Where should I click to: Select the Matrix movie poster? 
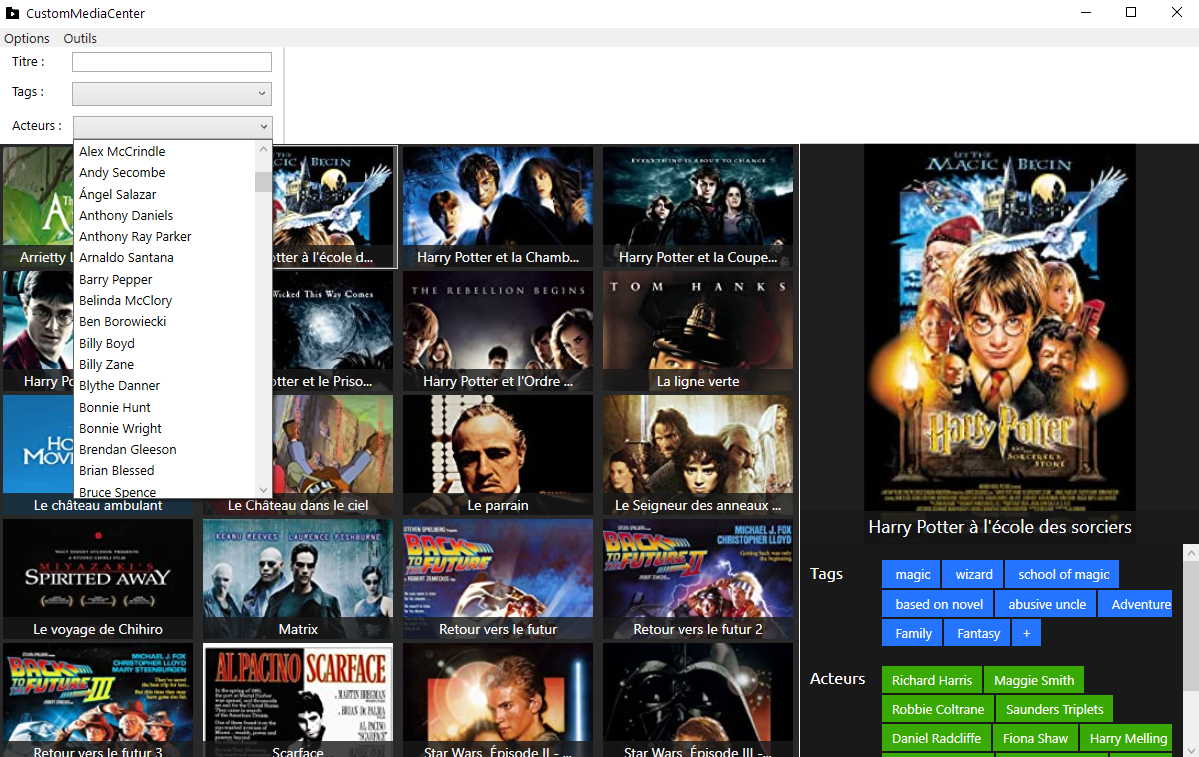point(298,579)
